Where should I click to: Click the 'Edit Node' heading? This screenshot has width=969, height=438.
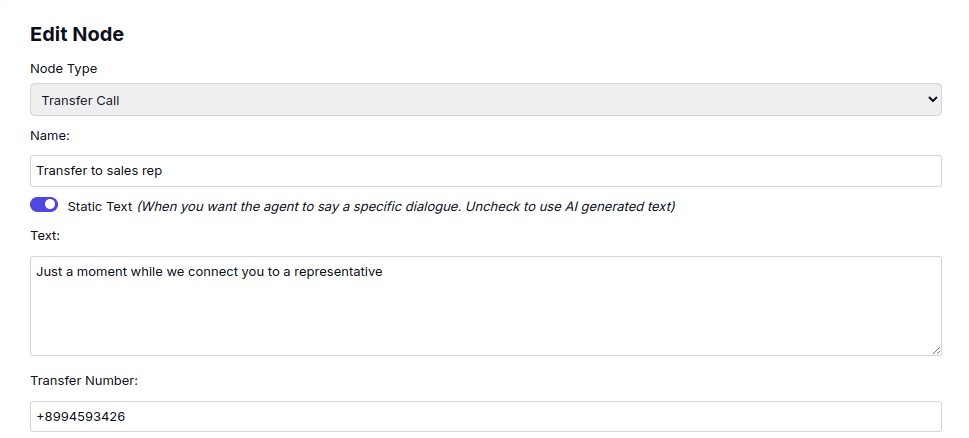(x=77, y=34)
